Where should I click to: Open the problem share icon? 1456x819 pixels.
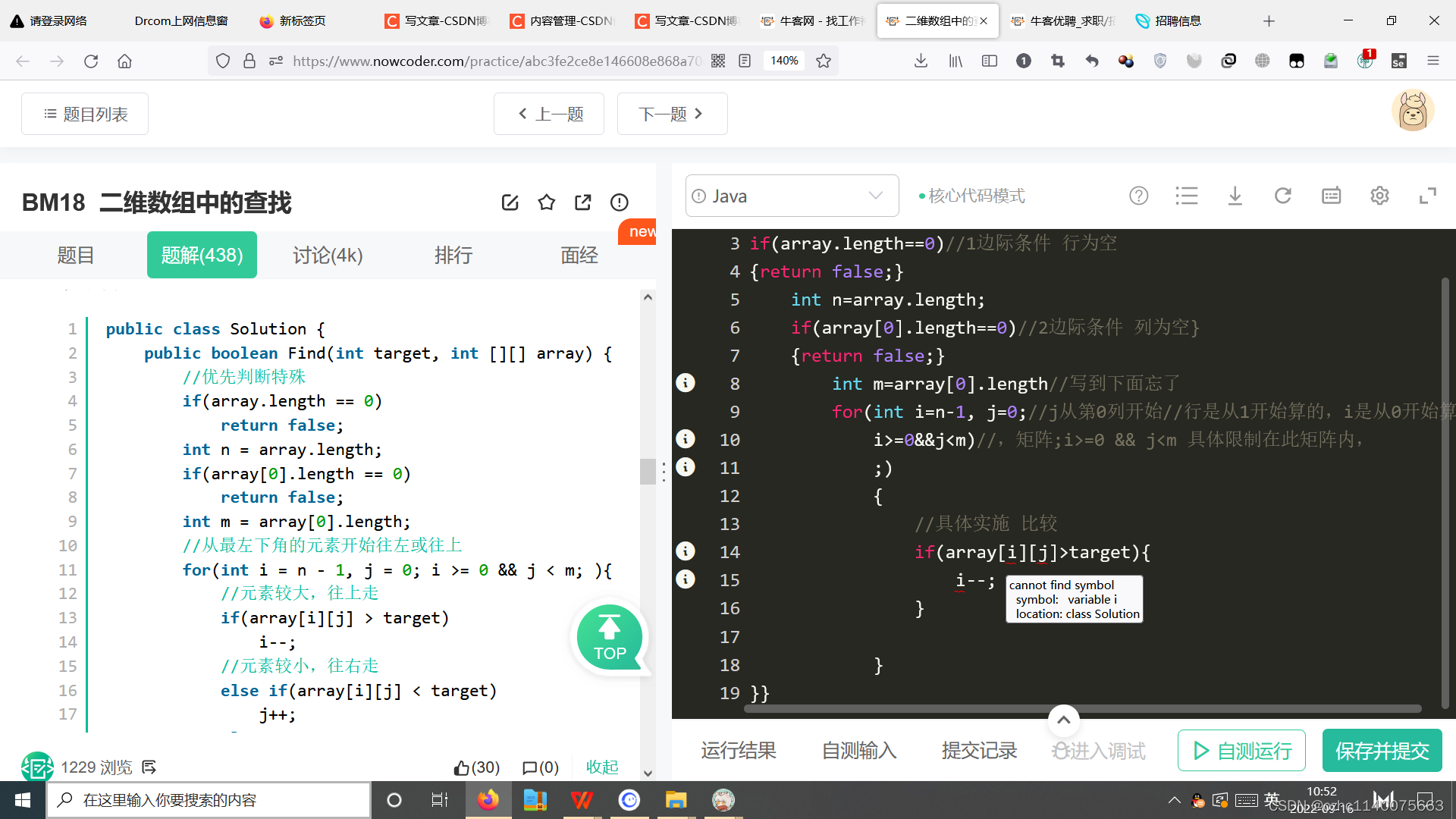pos(582,202)
